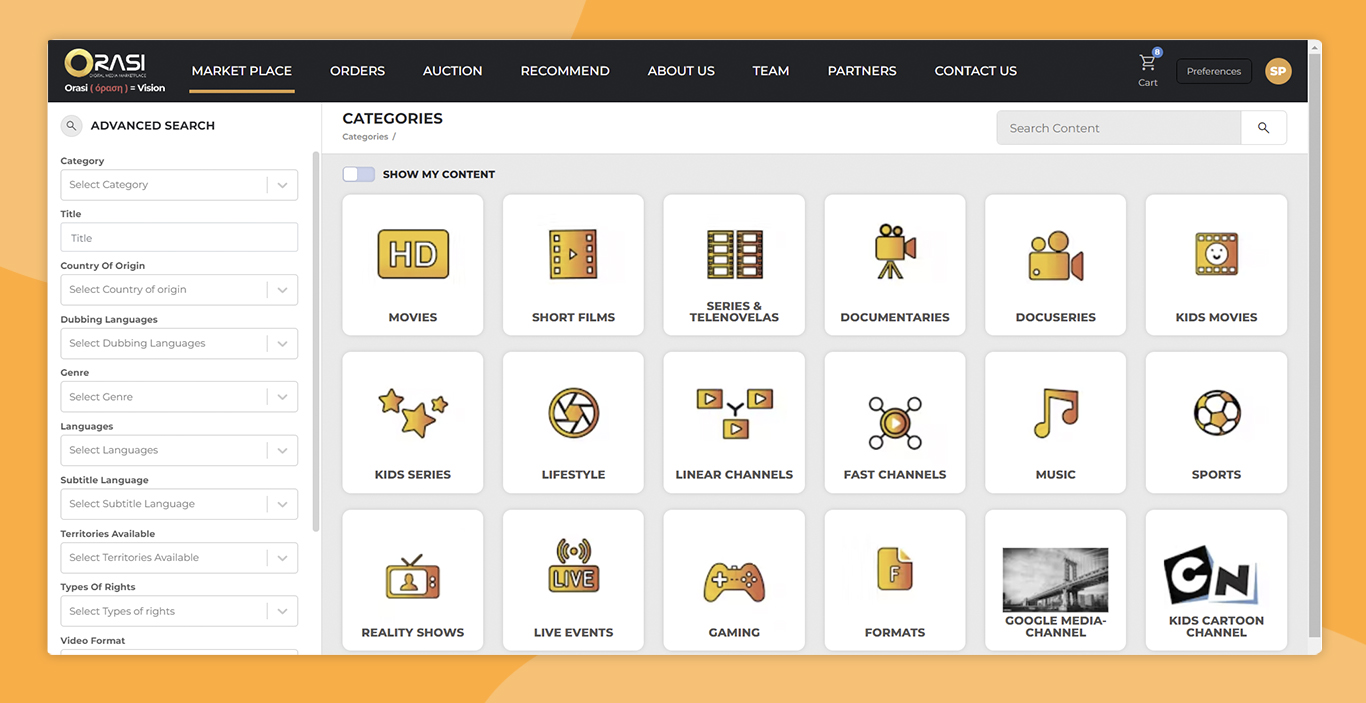Open the Subtitle Language dropdown
Screen dimensions: 1366x703
click(x=179, y=504)
